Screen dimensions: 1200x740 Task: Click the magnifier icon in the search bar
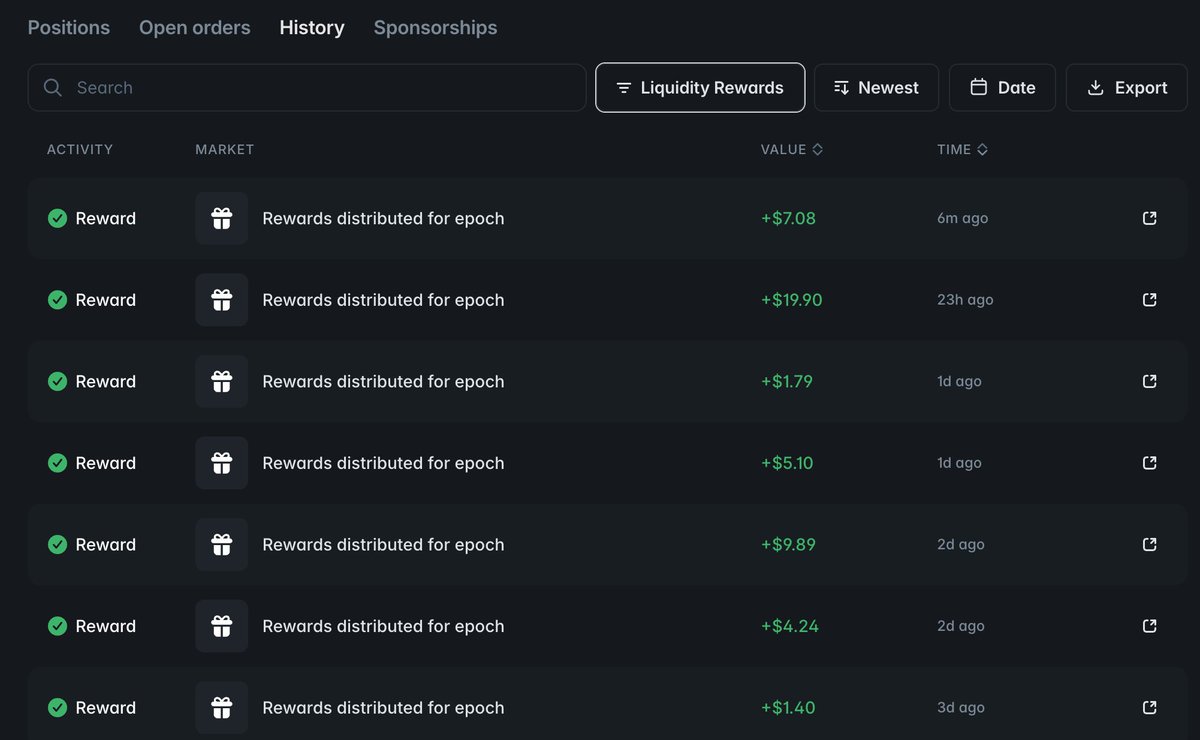(53, 88)
